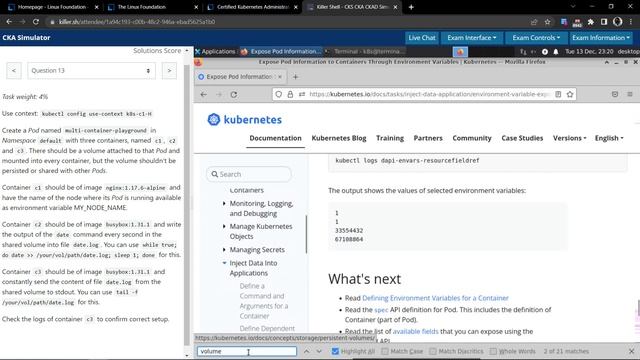Open Versions dropdown

tap(569, 138)
